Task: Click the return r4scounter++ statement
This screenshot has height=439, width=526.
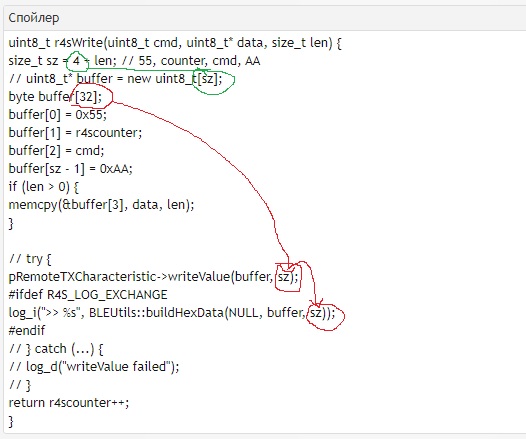Action: pyautogui.click(x=68, y=403)
